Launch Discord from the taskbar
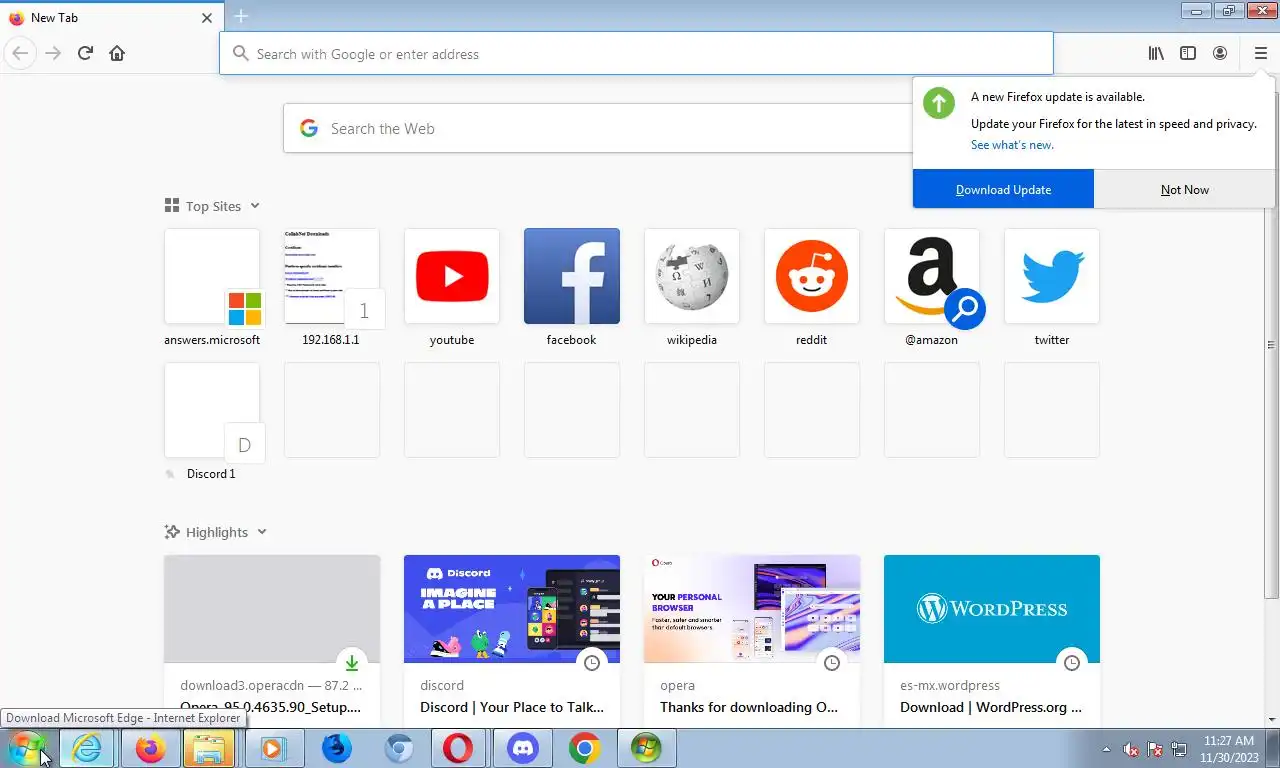The image size is (1280, 768). click(x=523, y=748)
